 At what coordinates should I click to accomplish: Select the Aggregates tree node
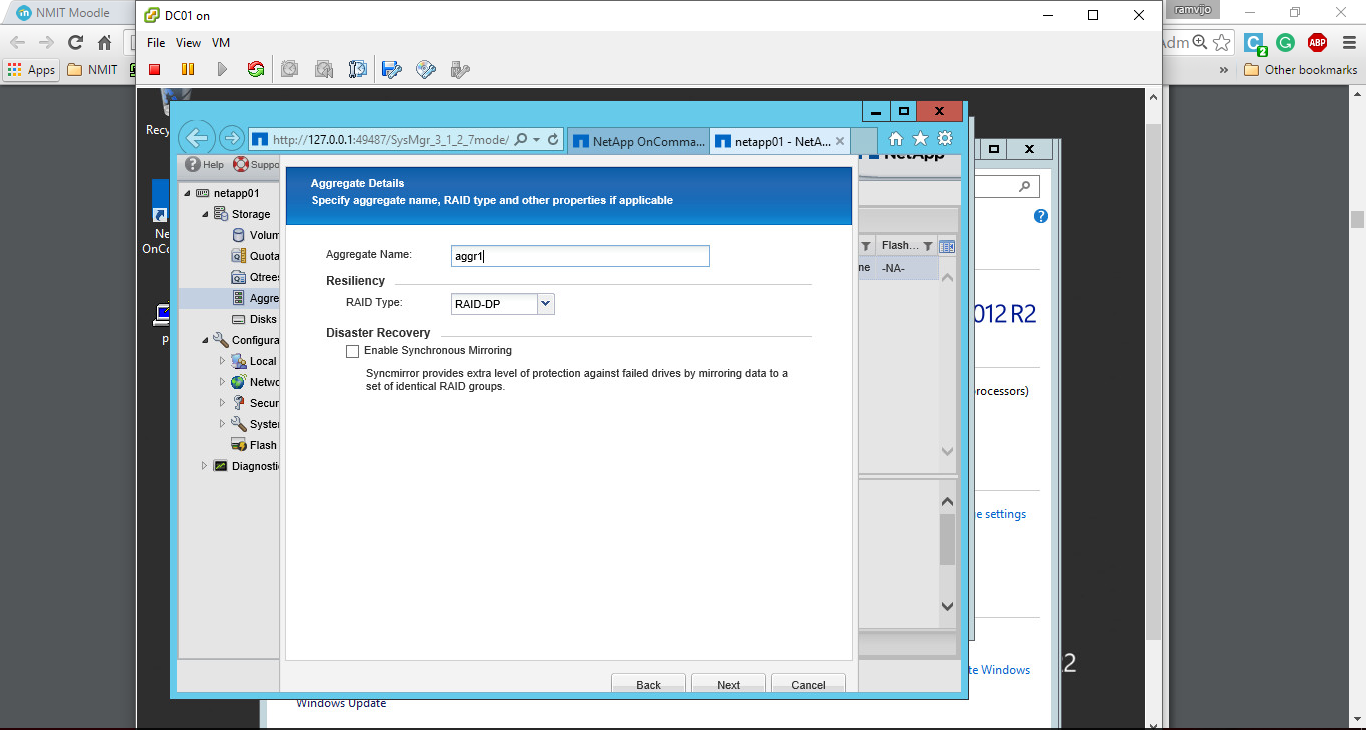point(255,298)
